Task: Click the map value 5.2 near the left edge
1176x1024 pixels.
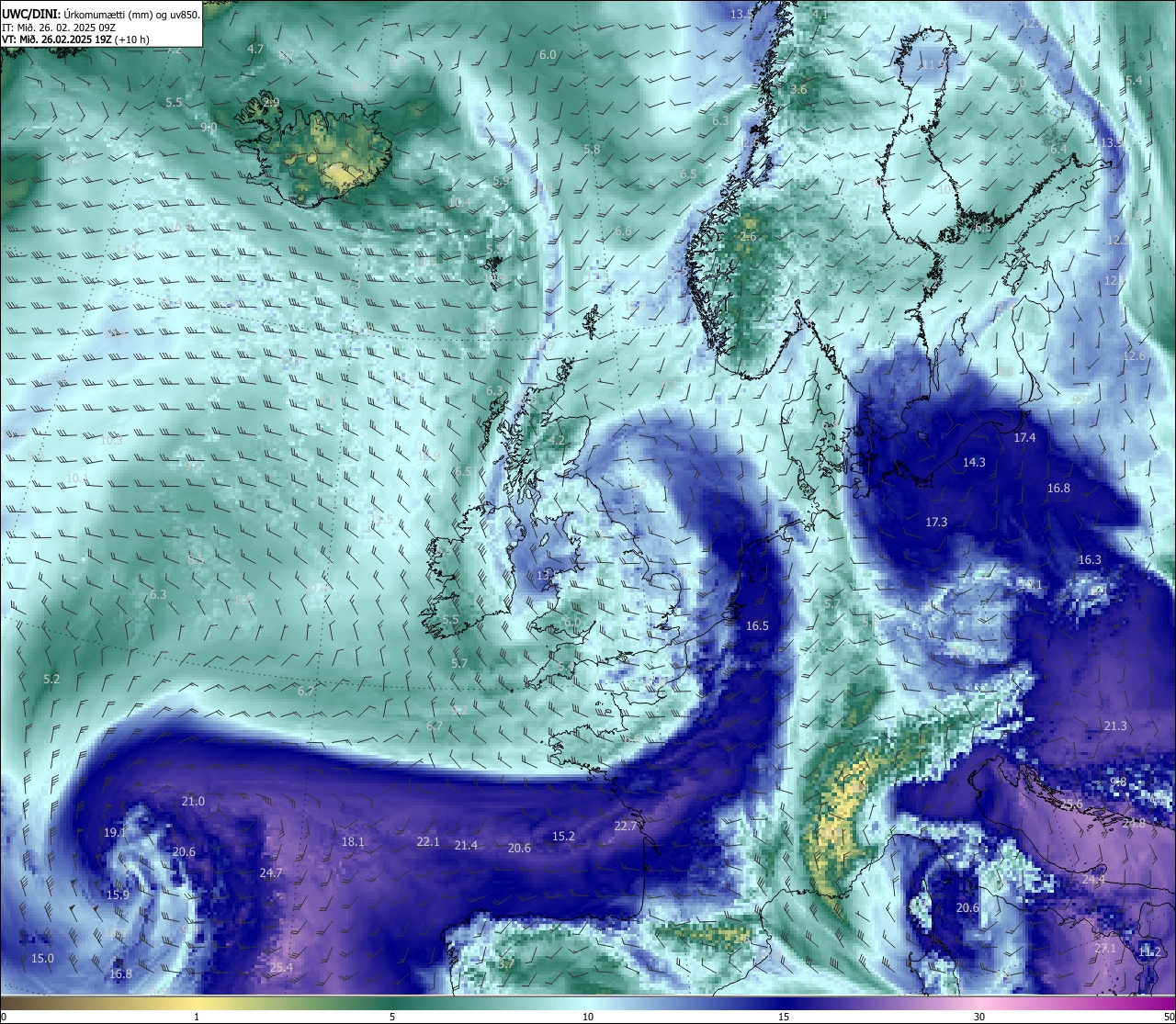Action: (51, 679)
